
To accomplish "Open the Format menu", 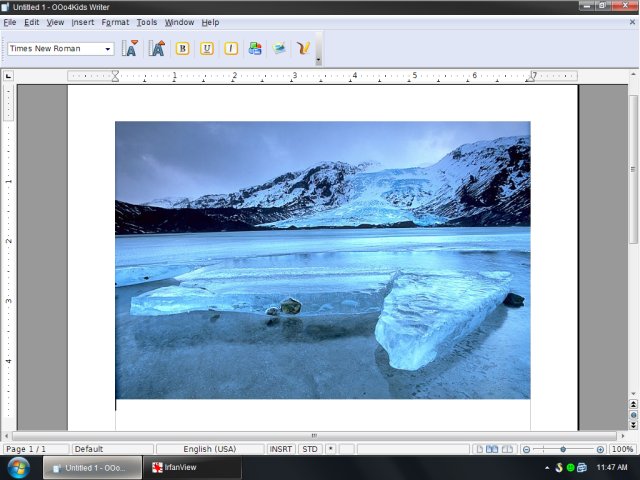I will 115,22.
